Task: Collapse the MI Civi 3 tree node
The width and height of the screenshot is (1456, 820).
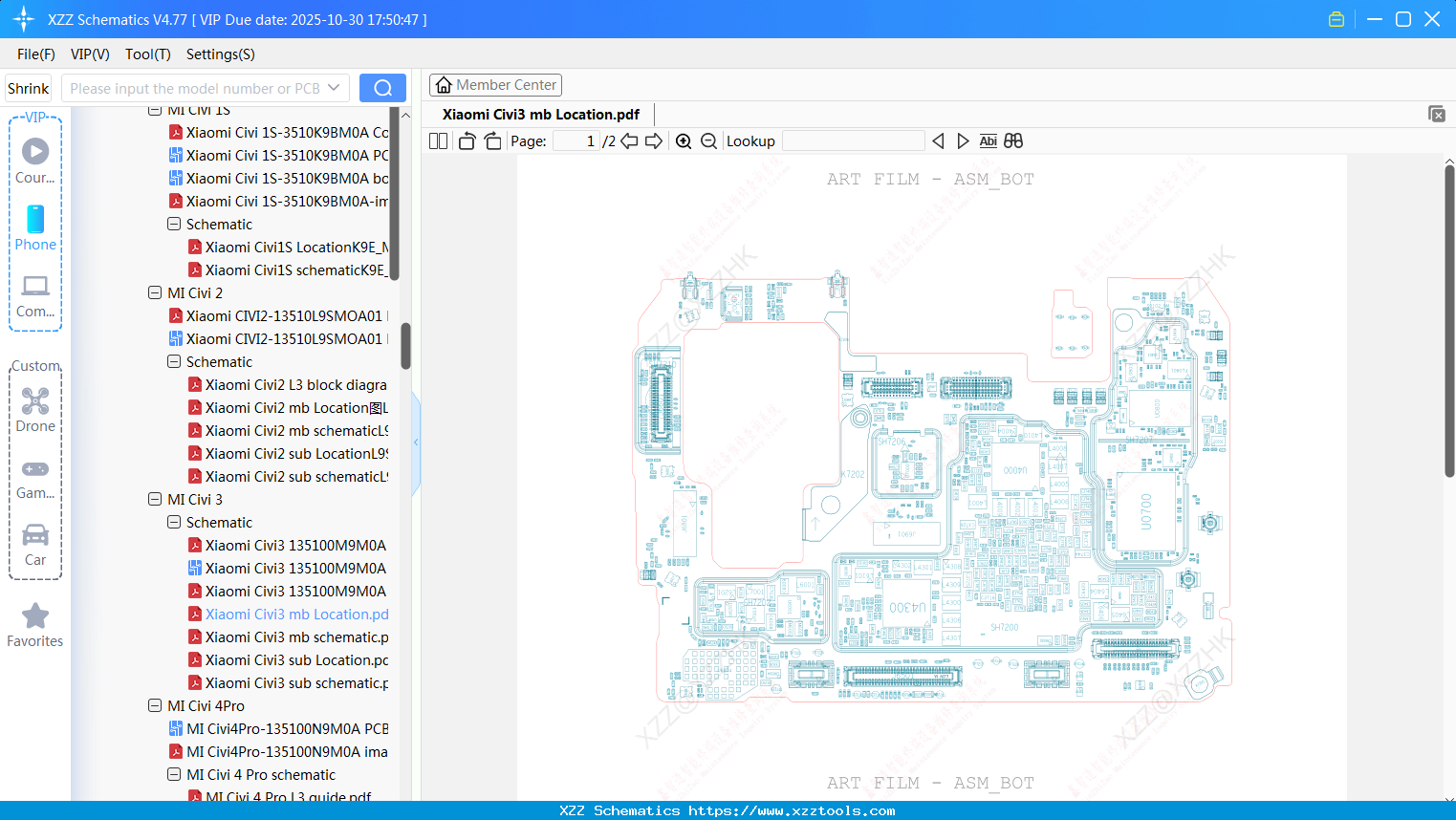Action: [154, 499]
